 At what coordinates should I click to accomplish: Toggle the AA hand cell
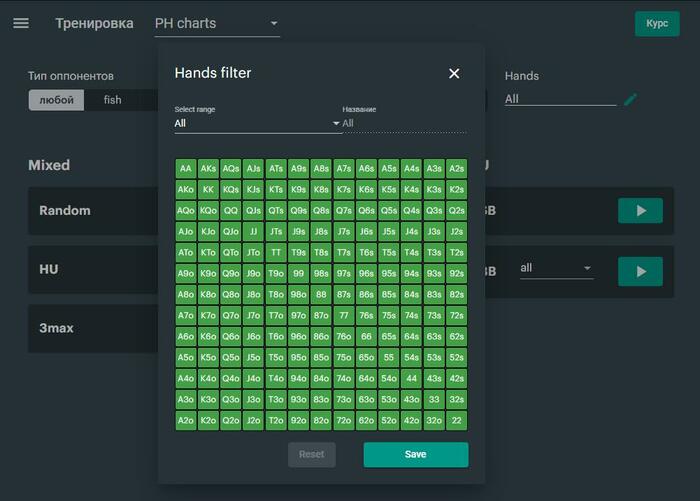tap(186, 169)
